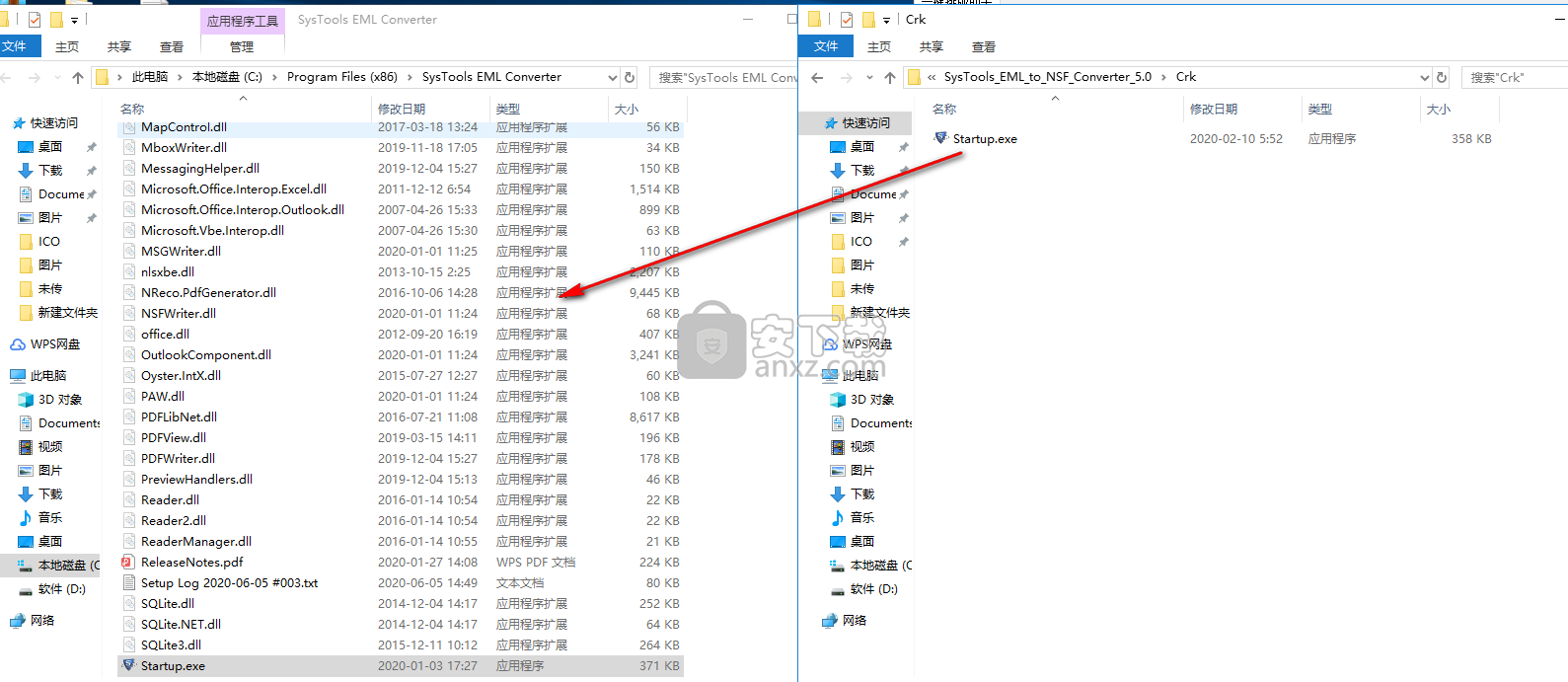Viewport: 1568px width, 682px height.
Task: Select the NSFWriter.dll file icon
Action: (x=128, y=313)
